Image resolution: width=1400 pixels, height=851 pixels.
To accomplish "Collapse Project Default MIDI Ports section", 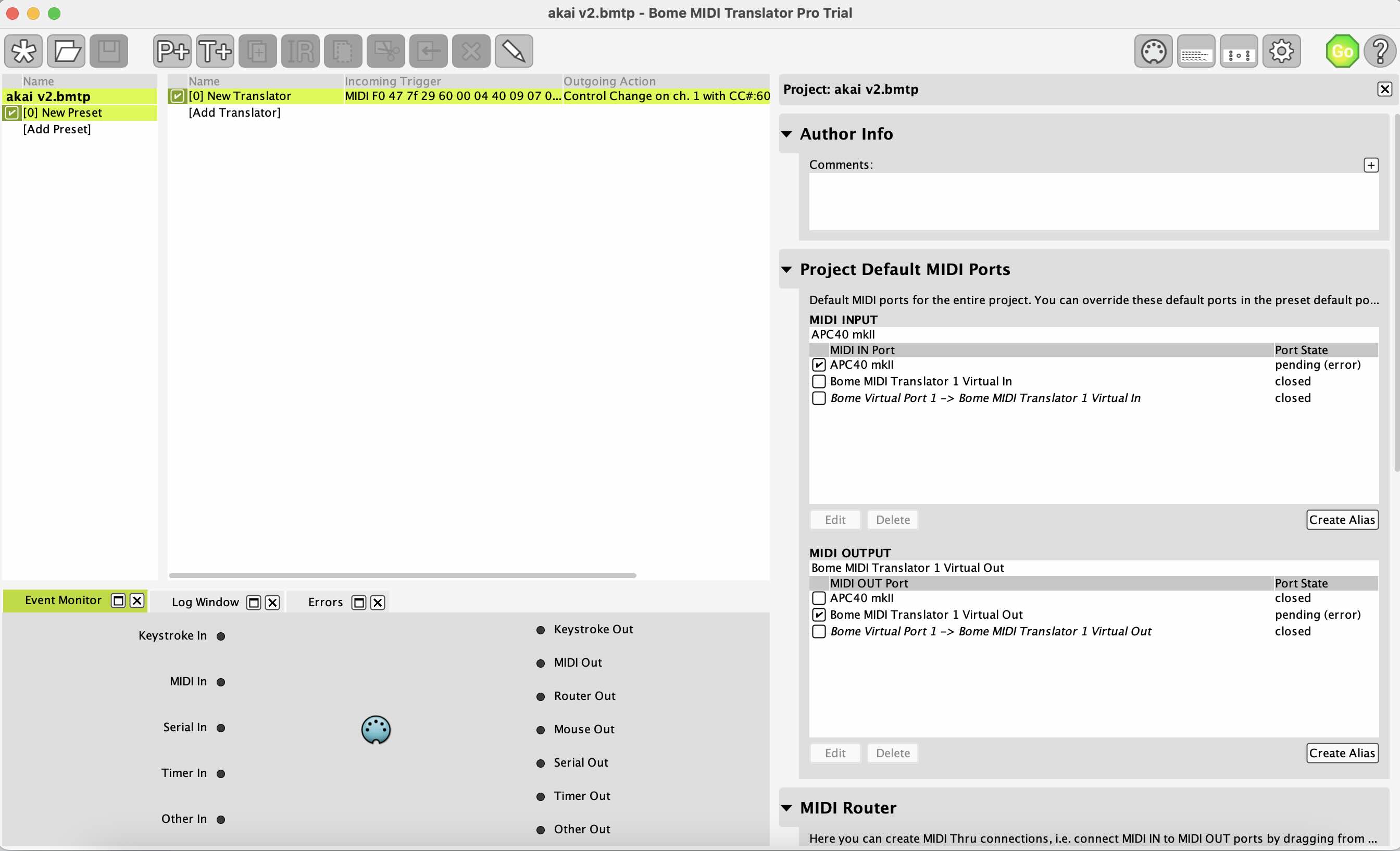I will coord(786,269).
